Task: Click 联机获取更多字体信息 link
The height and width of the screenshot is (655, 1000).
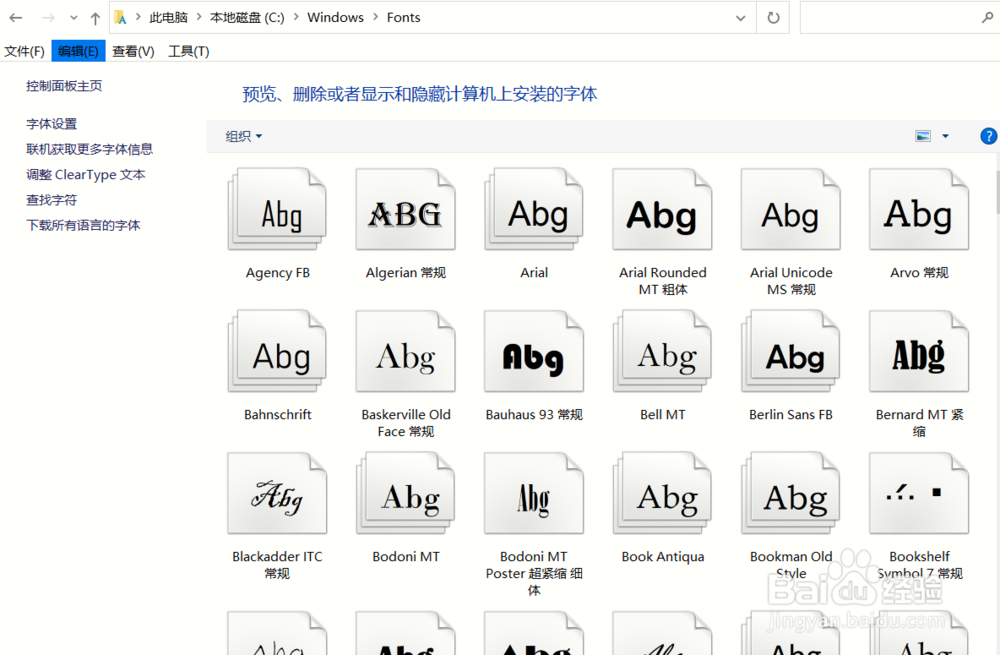Action: pos(89,149)
